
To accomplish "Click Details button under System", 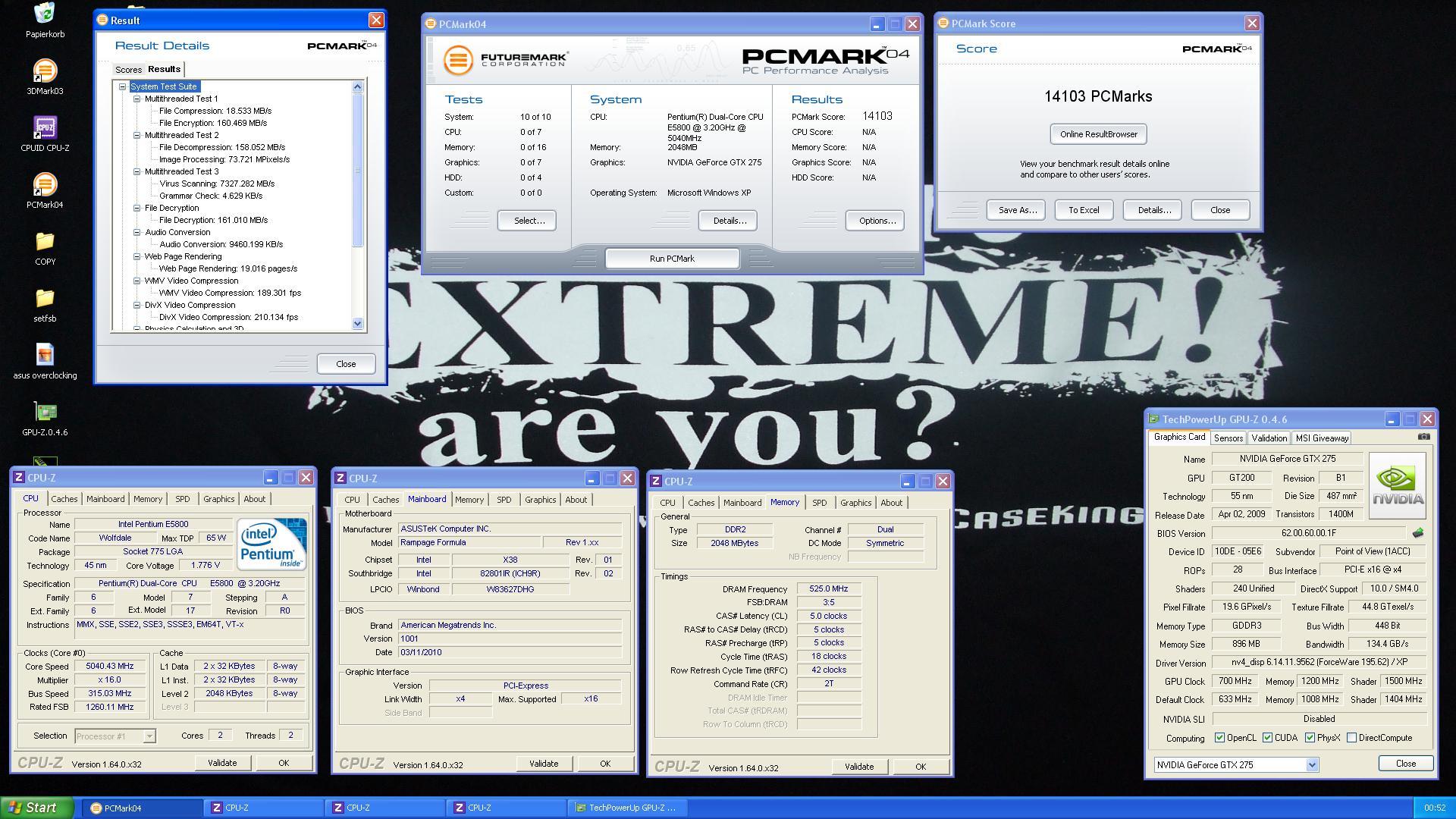I will pyautogui.click(x=728, y=221).
